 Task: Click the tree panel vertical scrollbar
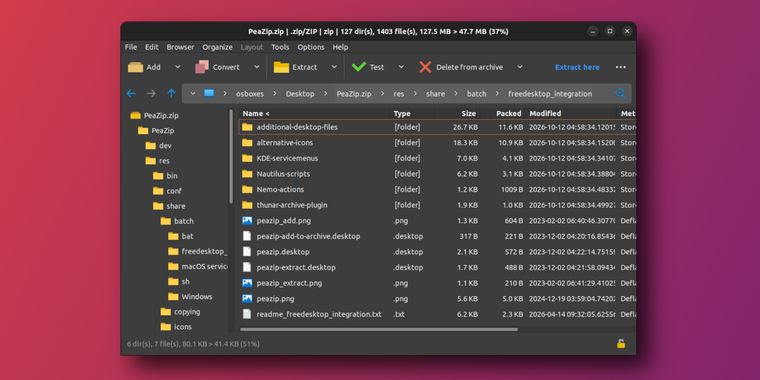pyautogui.click(x=231, y=157)
